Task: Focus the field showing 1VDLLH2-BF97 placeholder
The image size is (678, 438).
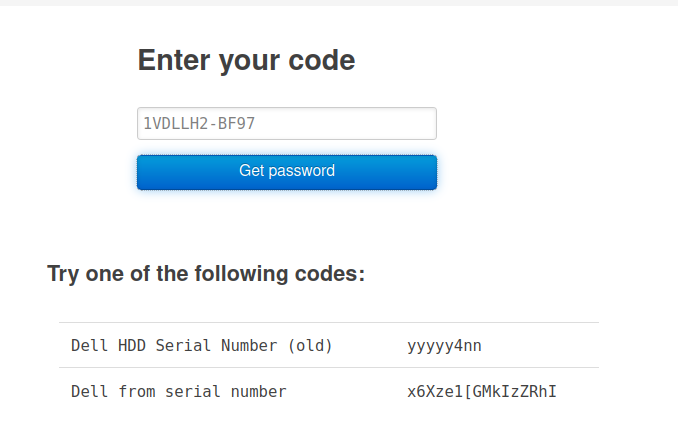Action: (286, 124)
